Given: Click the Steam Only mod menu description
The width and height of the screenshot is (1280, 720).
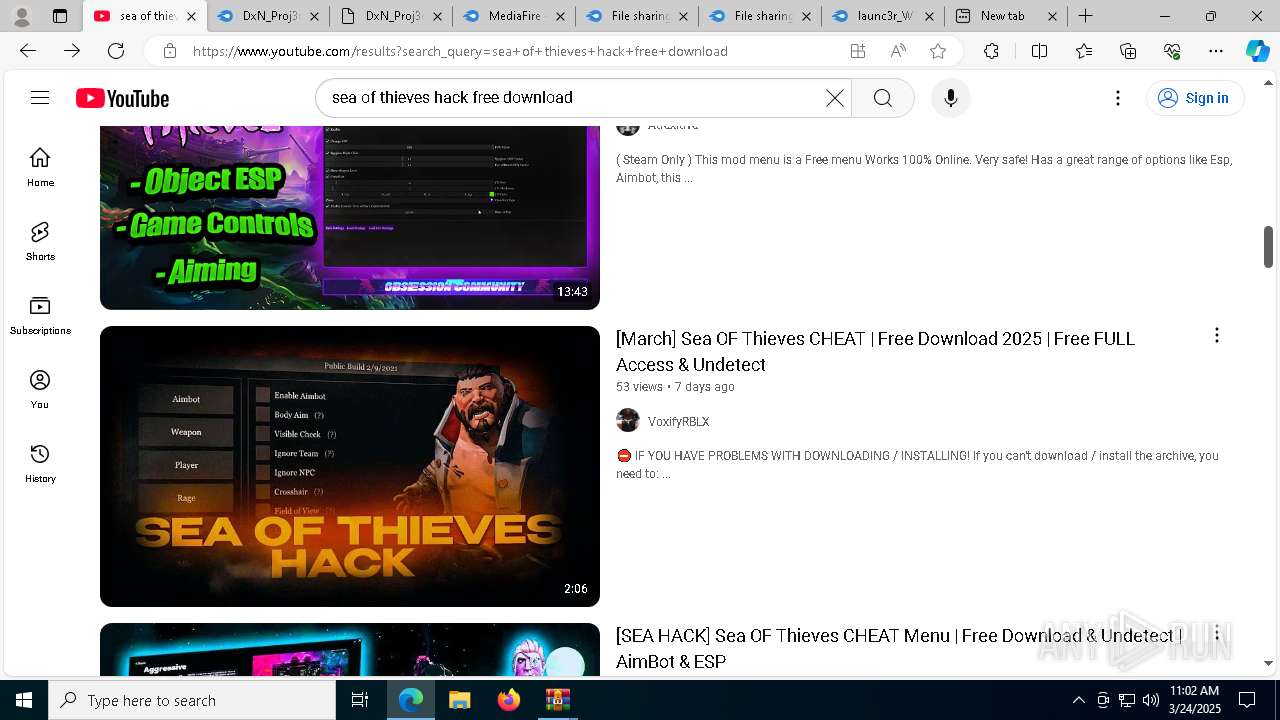Looking at the screenshot, I should pyautogui.click(x=924, y=168).
